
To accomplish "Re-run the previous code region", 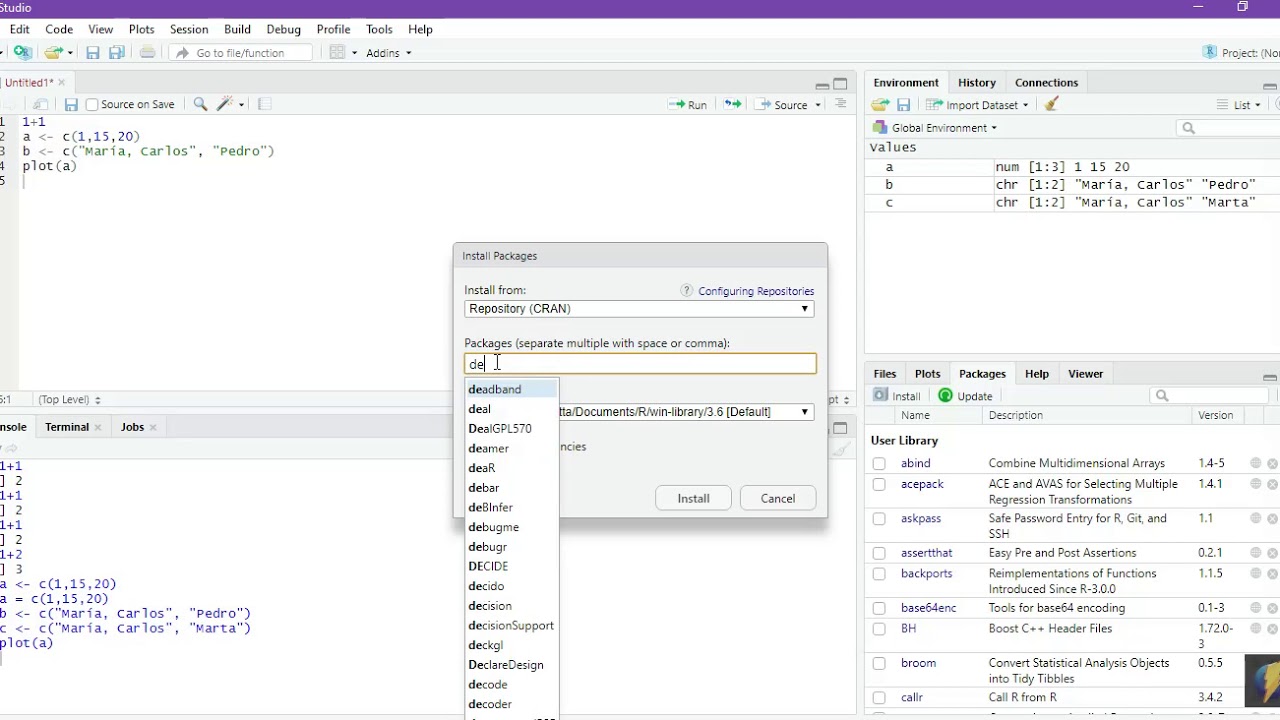I will (733, 104).
